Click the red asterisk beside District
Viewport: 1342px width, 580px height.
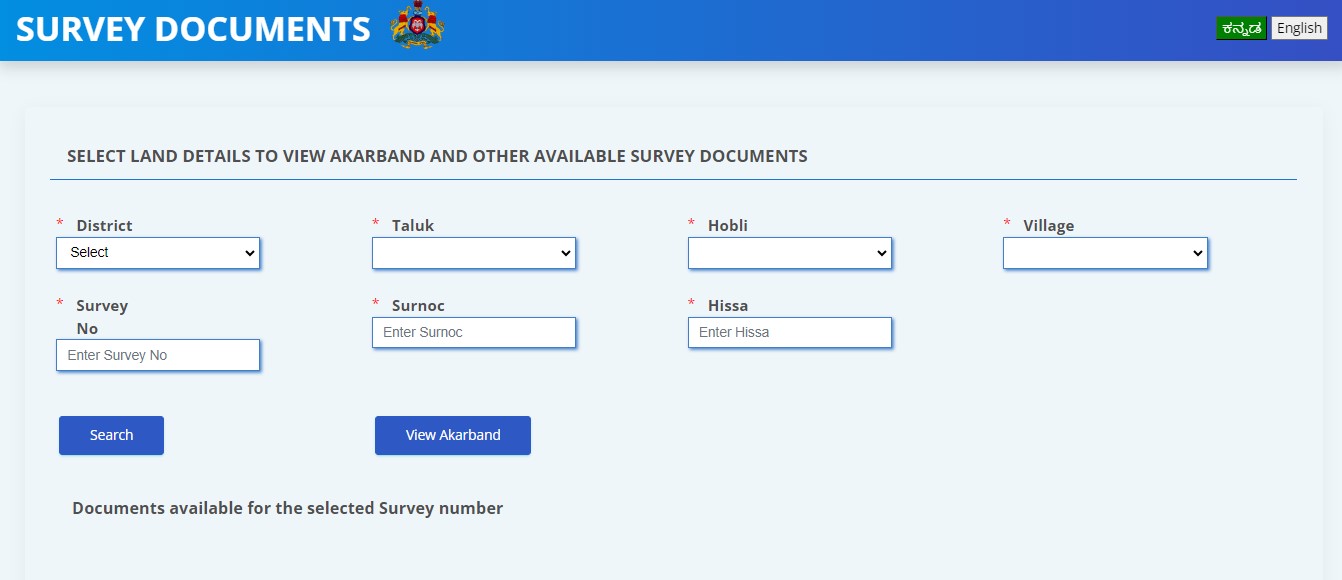click(x=60, y=222)
